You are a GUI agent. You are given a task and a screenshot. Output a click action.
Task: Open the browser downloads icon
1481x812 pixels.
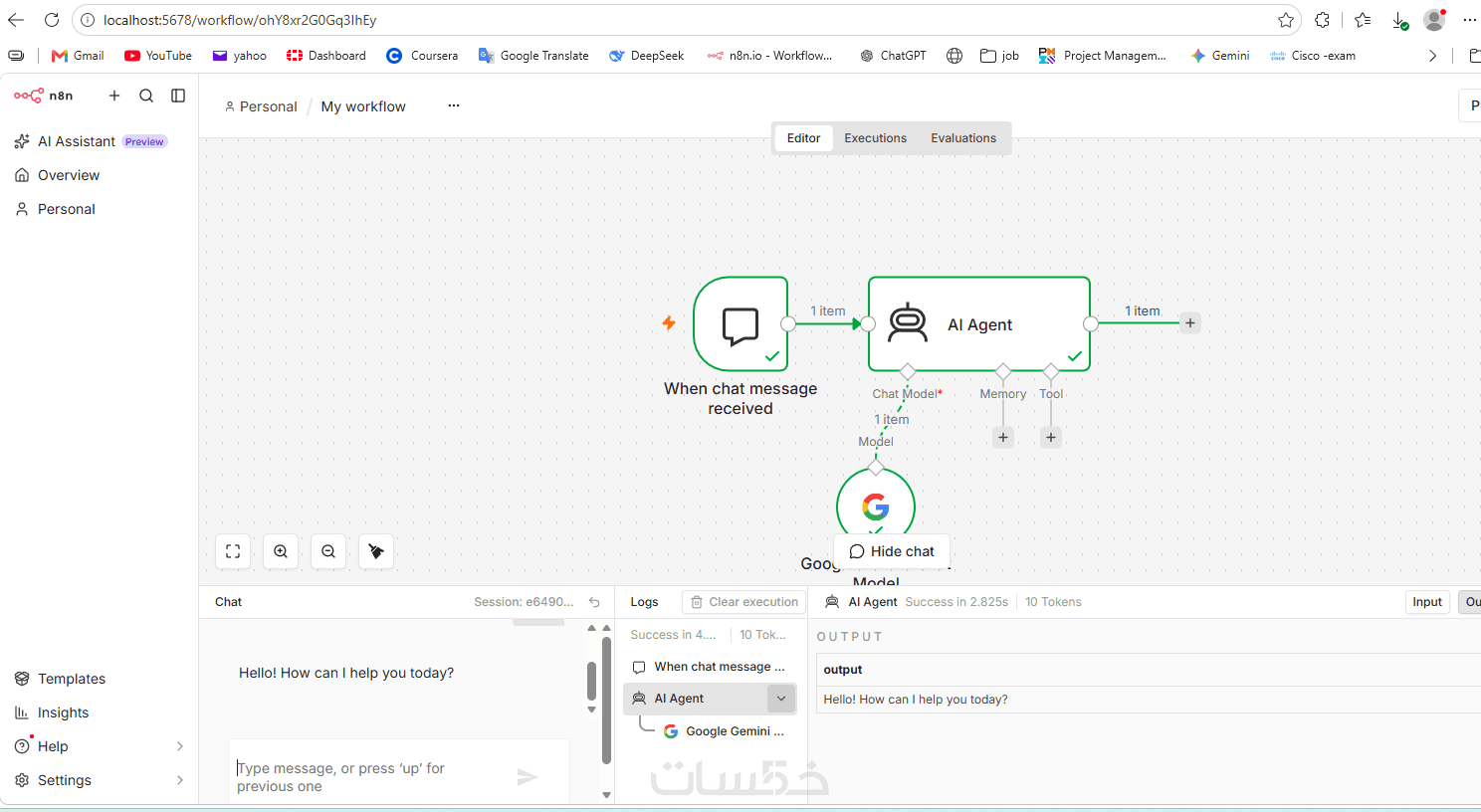click(1399, 20)
